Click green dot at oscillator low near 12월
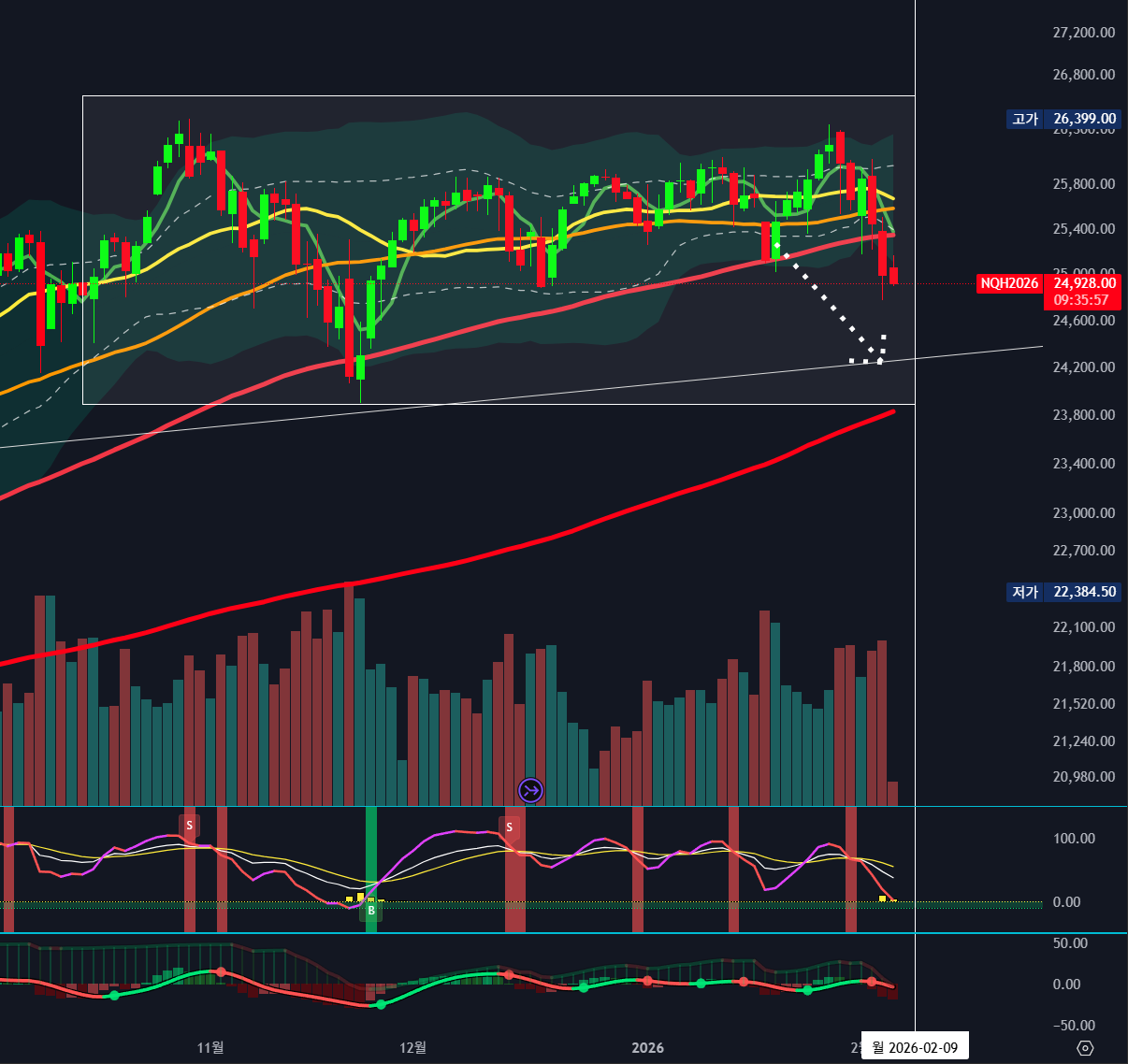 [381, 1004]
